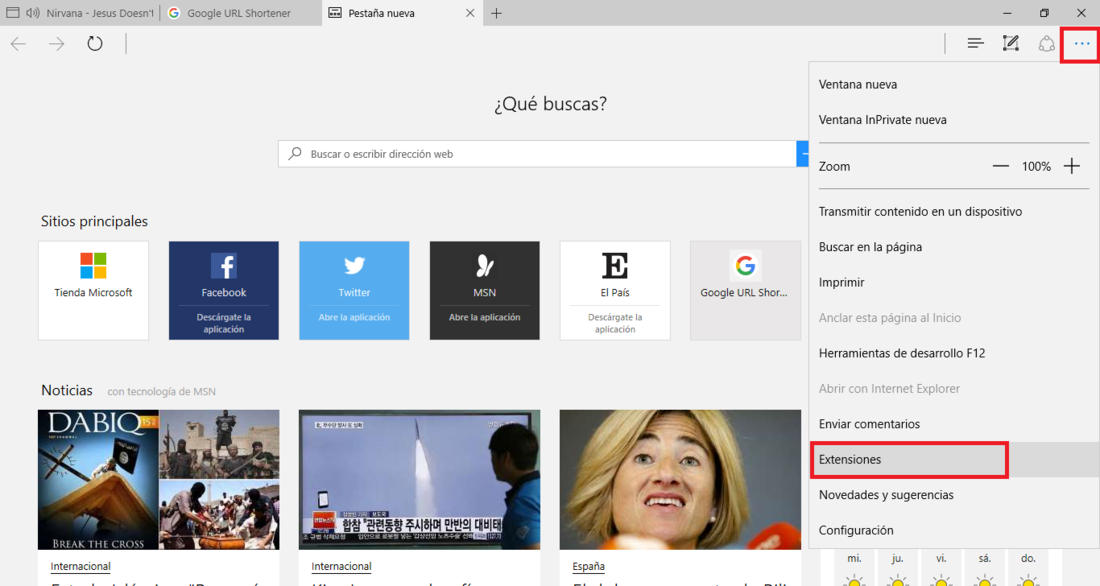Switch to the Nirvana - Jesus Doesn't tab
This screenshot has height=586, width=1100.
(80, 13)
